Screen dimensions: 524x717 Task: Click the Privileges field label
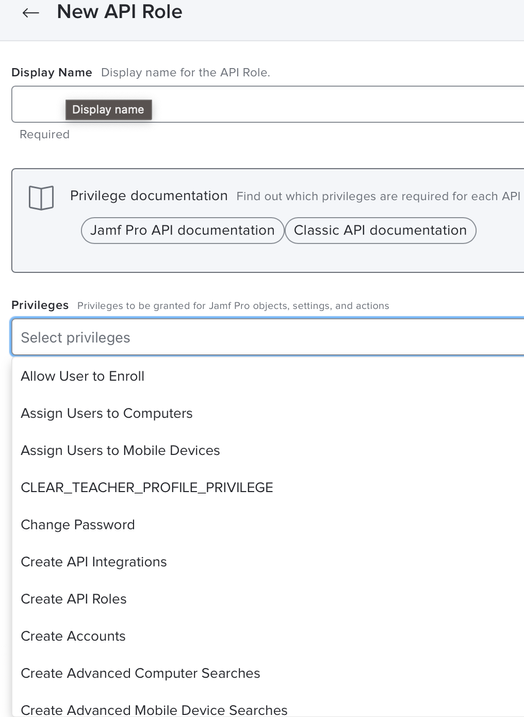tap(40, 305)
